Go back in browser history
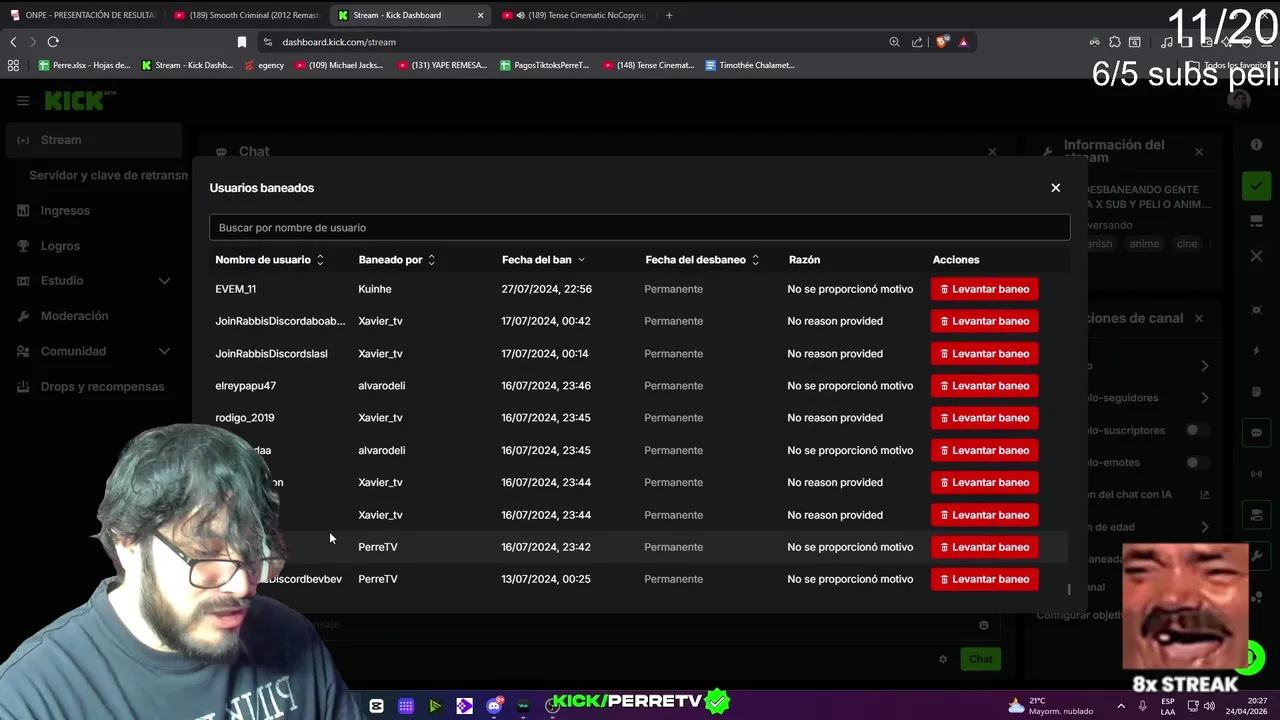 tap(13, 42)
